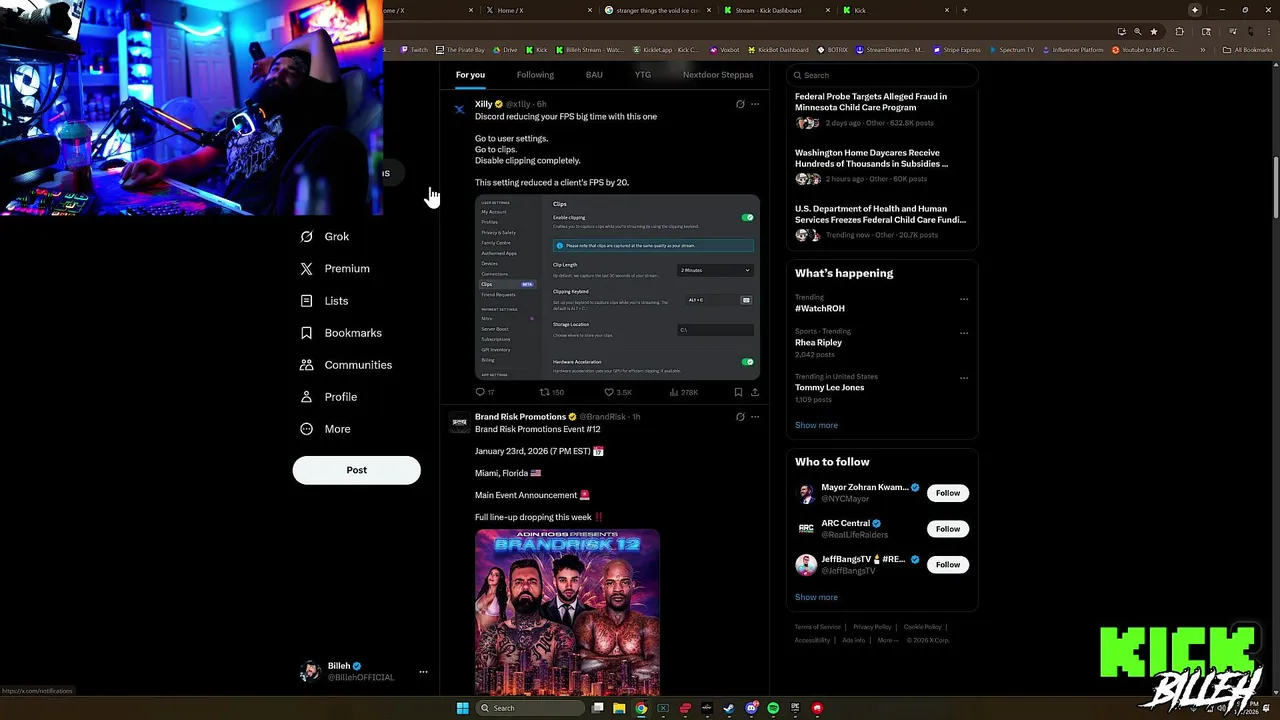Click Grok icon on Brand Risk Promotions post
This screenshot has width=1280, height=720.
click(x=740, y=417)
